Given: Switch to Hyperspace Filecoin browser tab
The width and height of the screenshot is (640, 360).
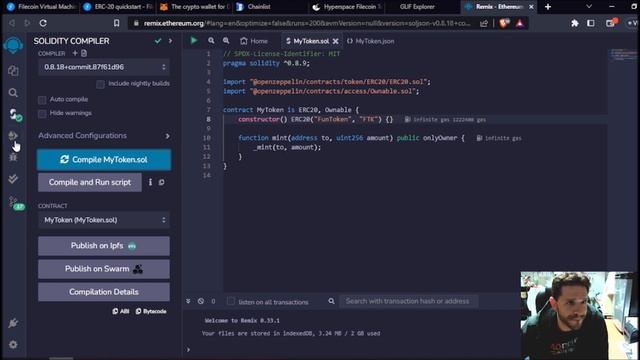Looking at the screenshot, I should (347, 7).
